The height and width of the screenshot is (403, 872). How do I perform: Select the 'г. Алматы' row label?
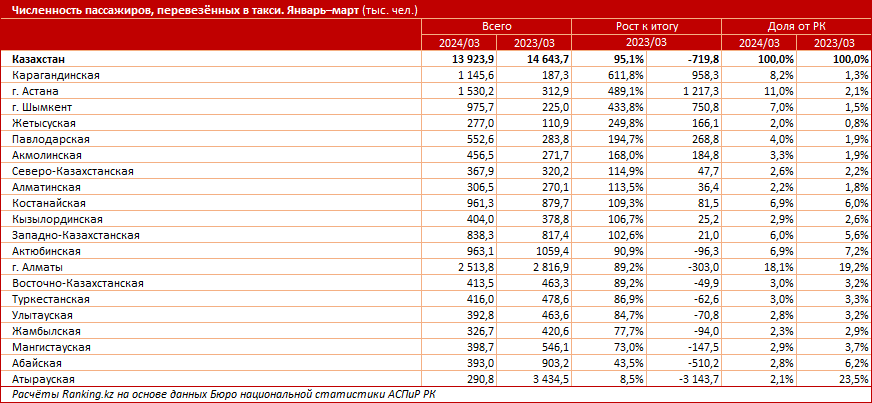click(38, 269)
